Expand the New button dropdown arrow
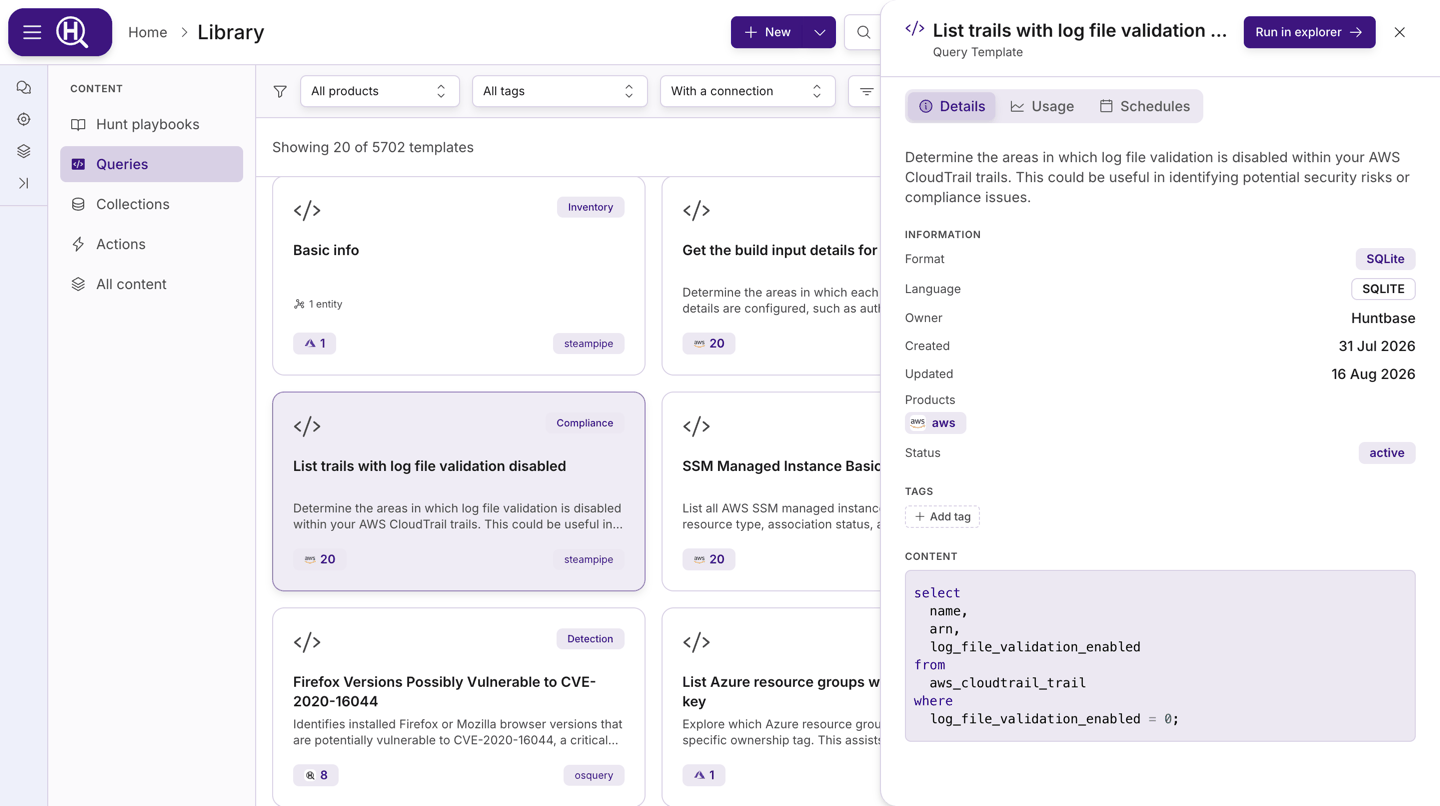The width and height of the screenshot is (1440, 806). tap(819, 32)
